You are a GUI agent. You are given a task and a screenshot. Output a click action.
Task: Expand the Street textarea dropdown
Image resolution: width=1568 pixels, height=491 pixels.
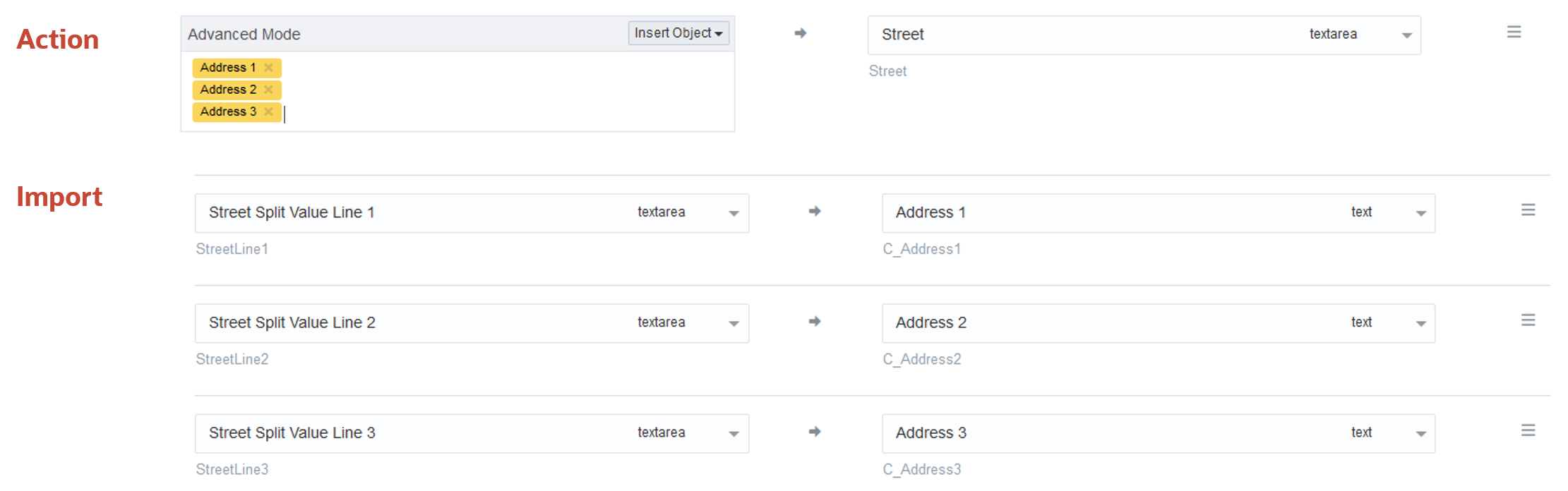[1406, 35]
